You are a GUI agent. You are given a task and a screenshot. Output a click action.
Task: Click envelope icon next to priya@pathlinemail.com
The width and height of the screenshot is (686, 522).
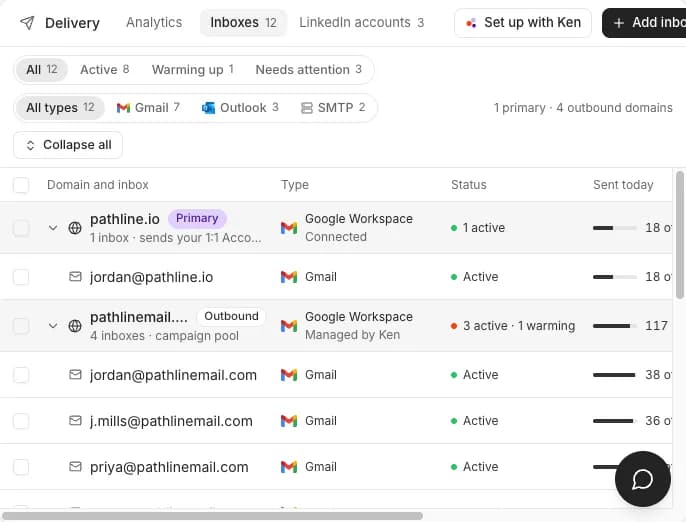pos(75,466)
